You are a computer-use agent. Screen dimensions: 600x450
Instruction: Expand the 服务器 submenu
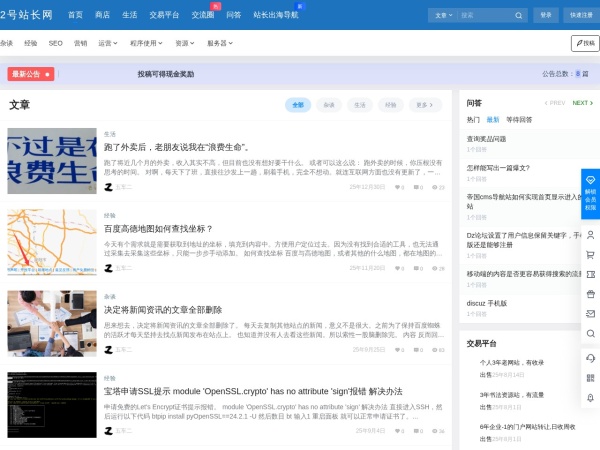pos(219,43)
